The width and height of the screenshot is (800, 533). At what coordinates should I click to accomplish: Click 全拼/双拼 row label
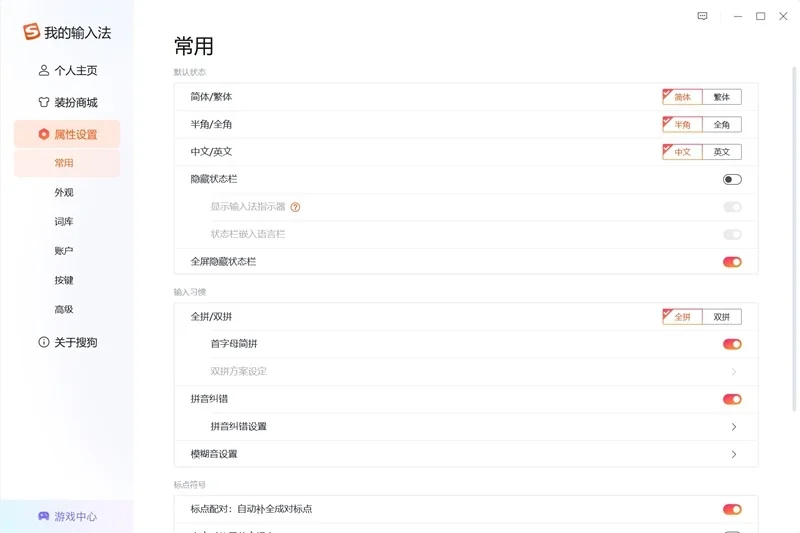pyautogui.click(x=211, y=317)
